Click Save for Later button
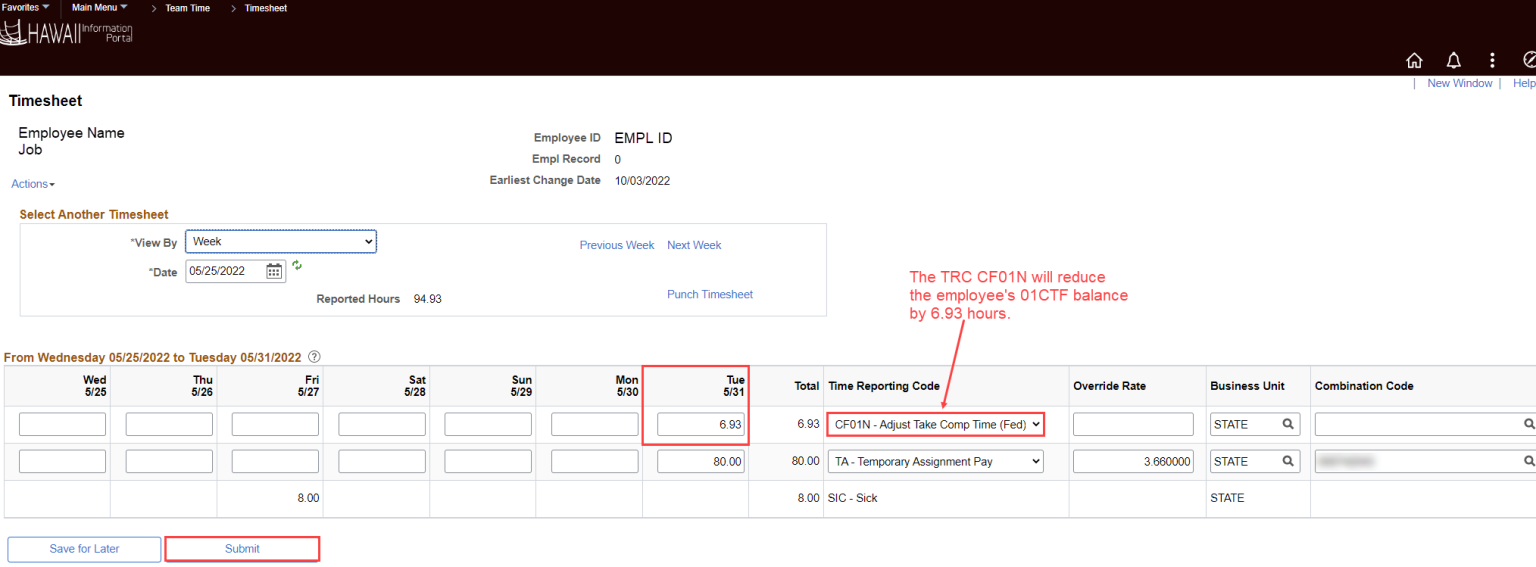 pyautogui.click(x=84, y=549)
